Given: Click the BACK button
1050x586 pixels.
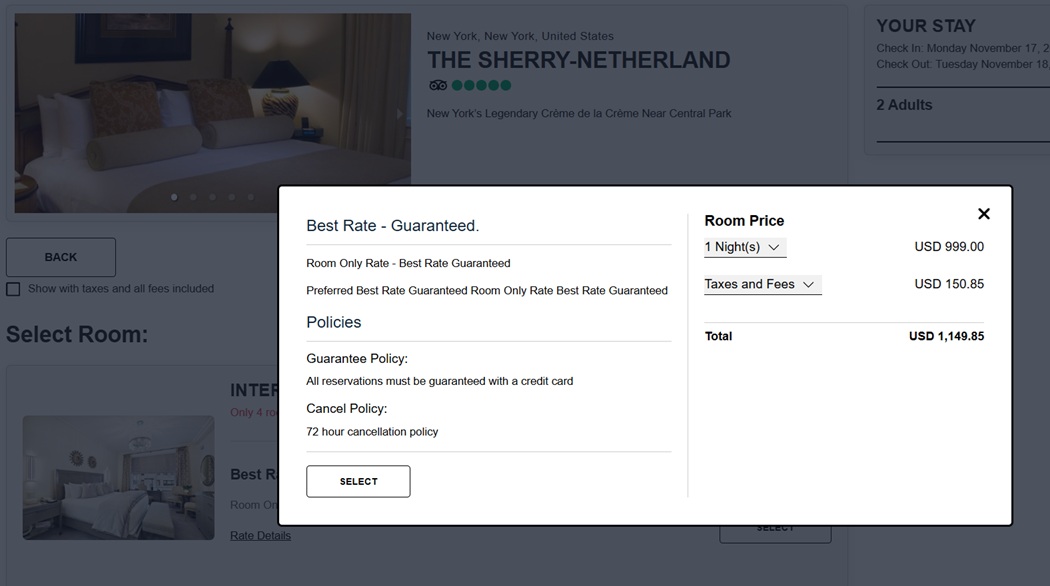Looking at the screenshot, I should (61, 257).
